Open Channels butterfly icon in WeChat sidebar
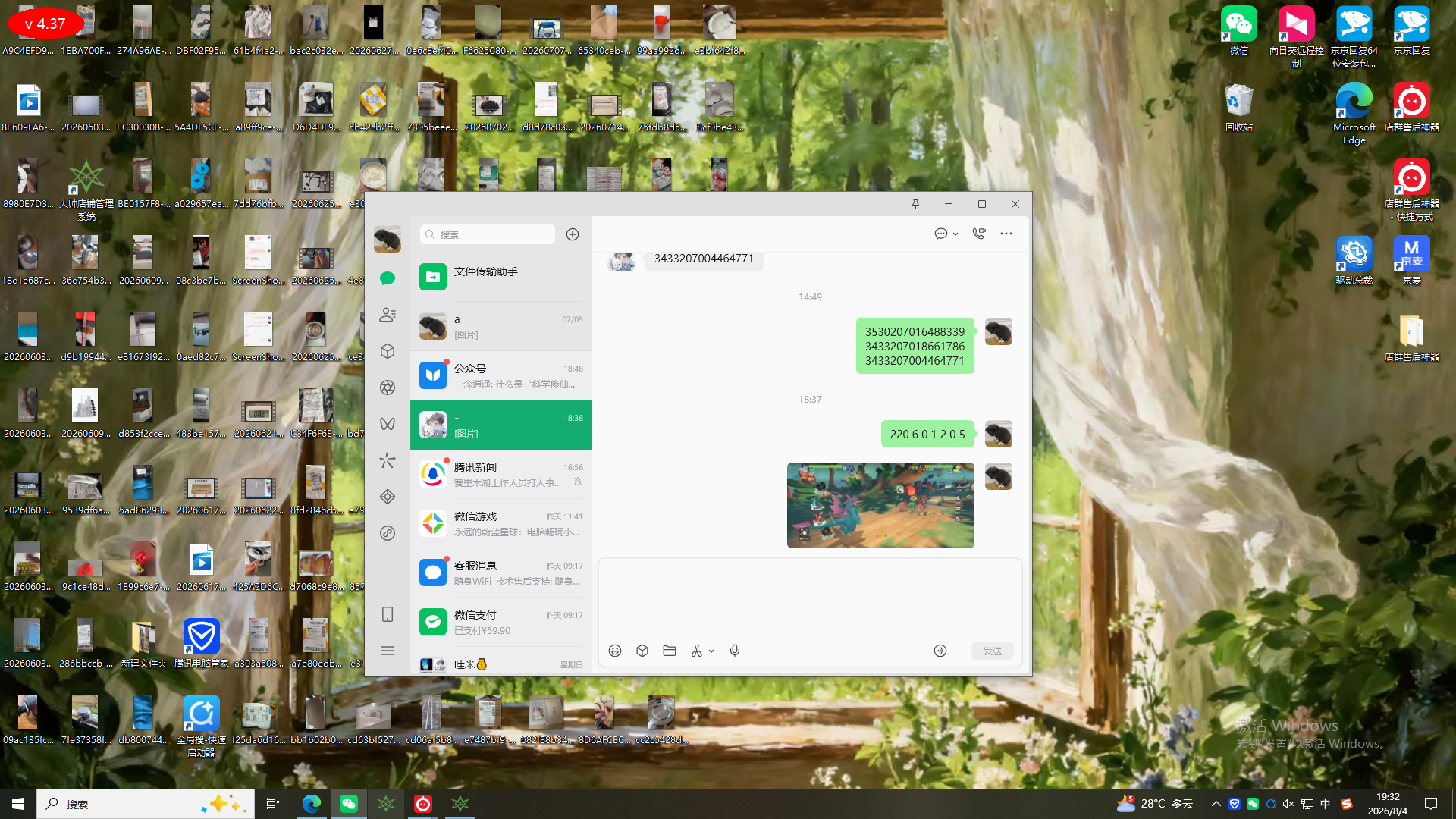1456x819 pixels. [388, 424]
